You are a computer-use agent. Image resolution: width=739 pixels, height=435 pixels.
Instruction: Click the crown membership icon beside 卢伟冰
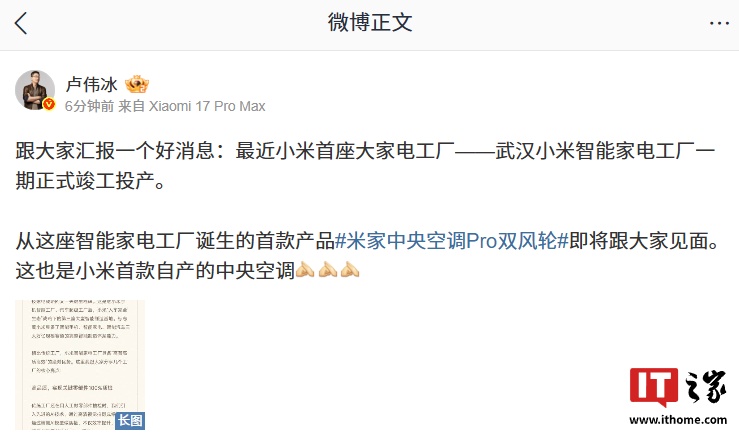point(137,84)
